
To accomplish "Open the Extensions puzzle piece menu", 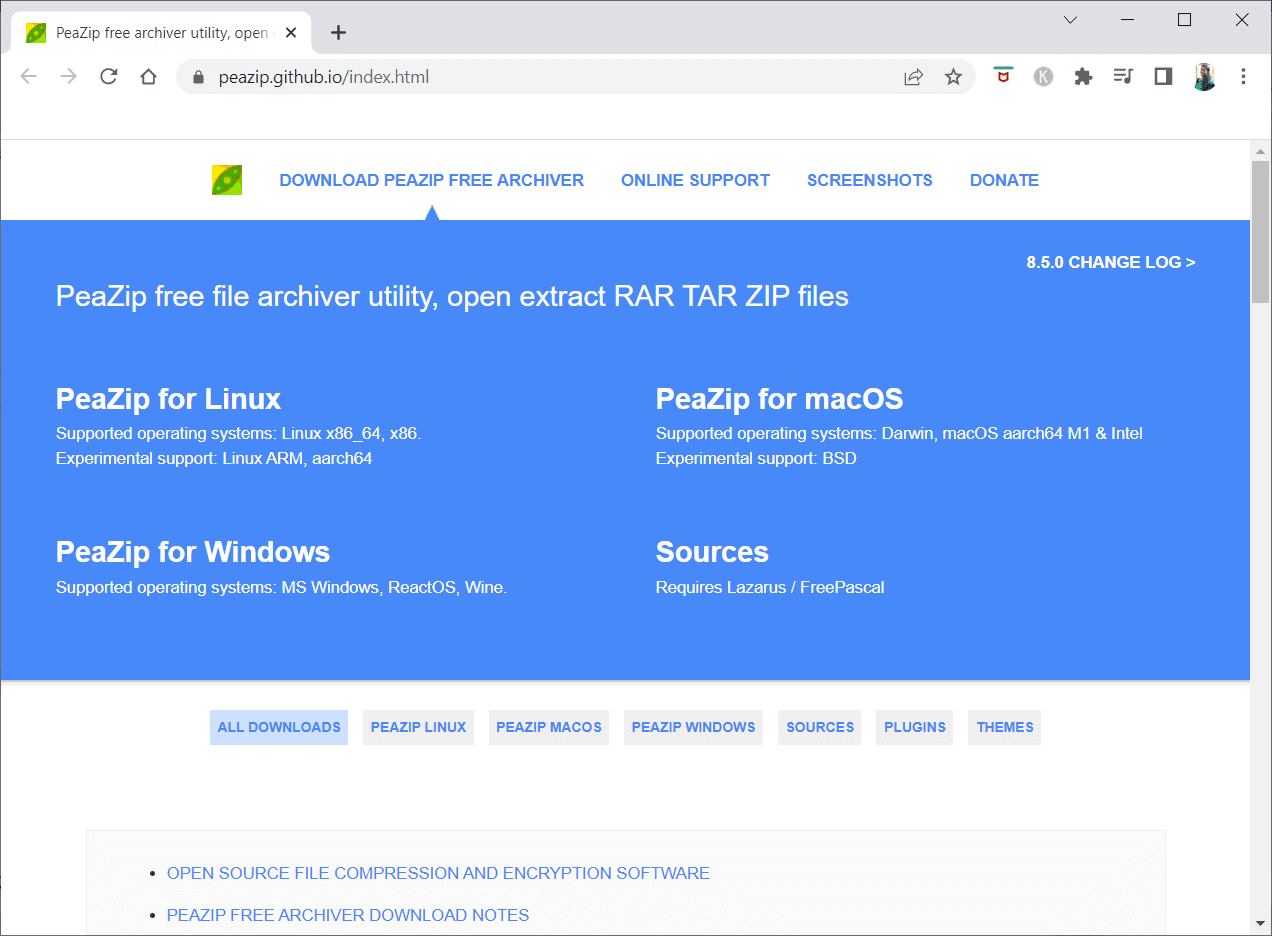I will click(x=1083, y=77).
